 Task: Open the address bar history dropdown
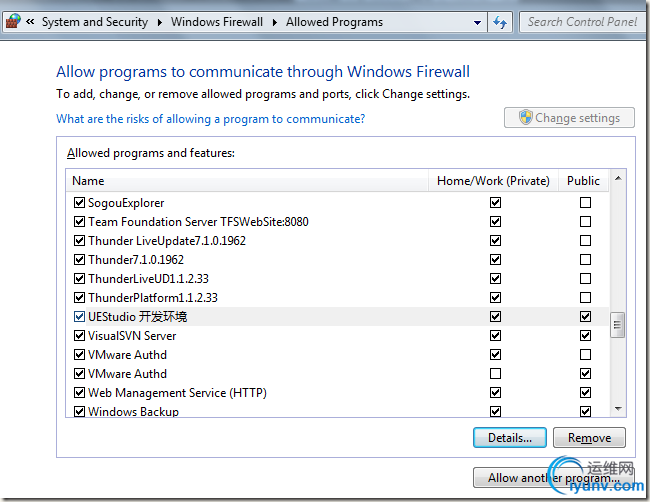[478, 22]
